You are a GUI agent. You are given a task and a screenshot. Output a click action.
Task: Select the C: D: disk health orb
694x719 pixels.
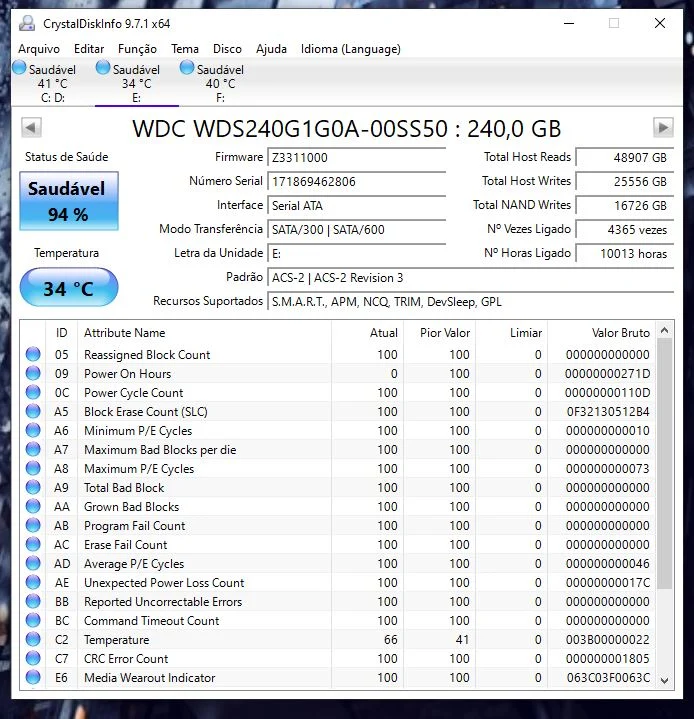pos(19,67)
